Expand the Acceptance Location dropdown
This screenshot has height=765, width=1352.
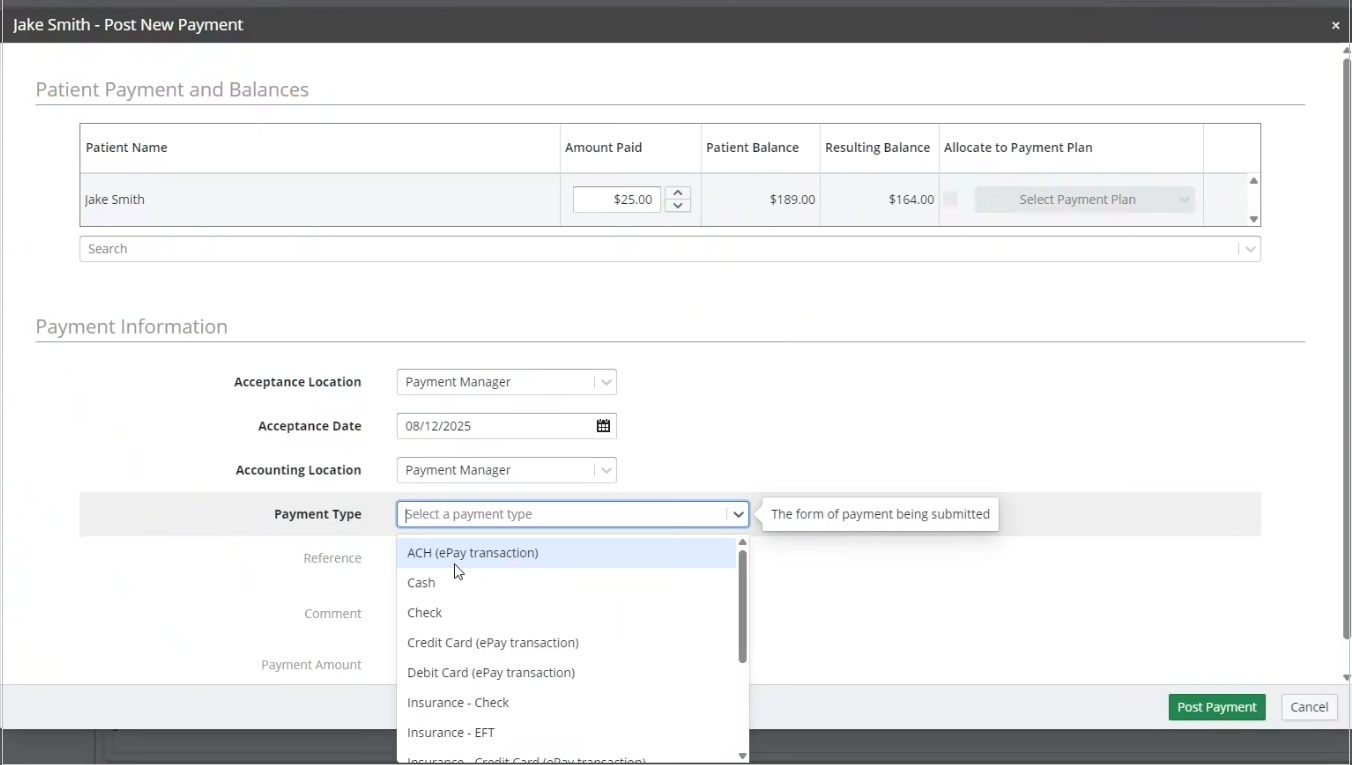click(605, 382)
